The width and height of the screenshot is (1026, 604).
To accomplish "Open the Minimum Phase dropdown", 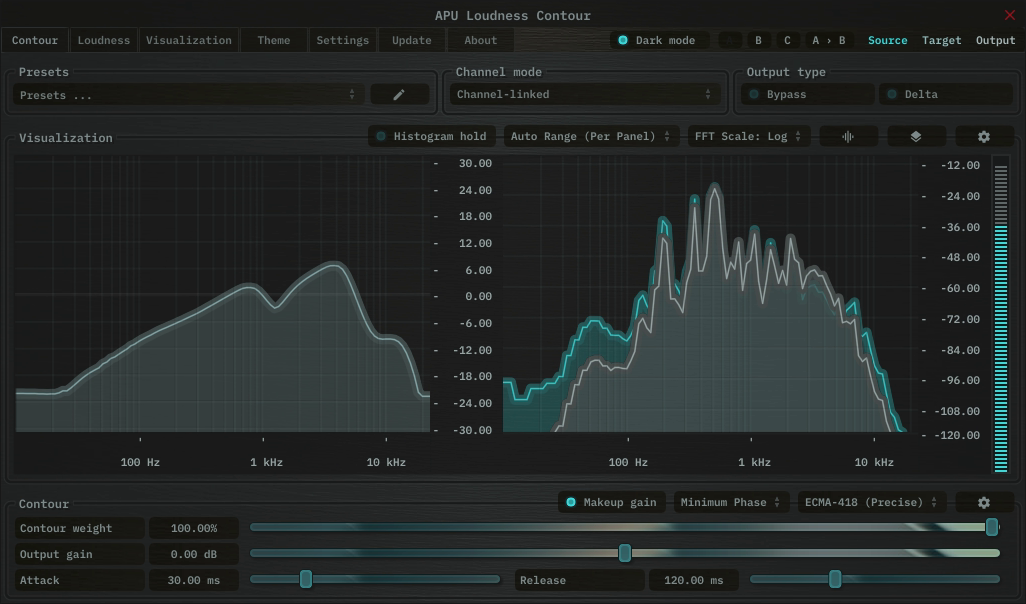I will click(x=731, y=502).
